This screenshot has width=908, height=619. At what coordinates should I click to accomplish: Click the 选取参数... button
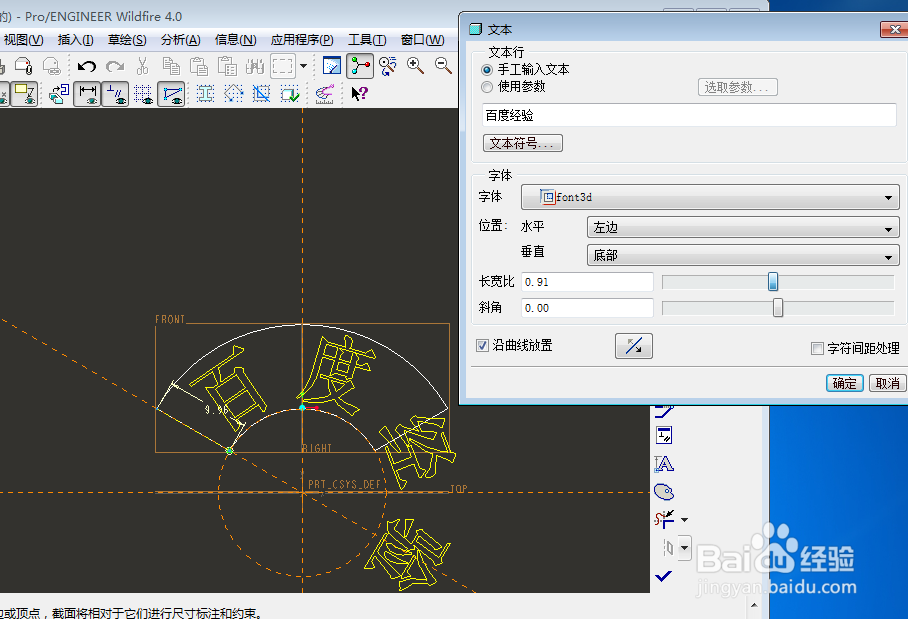[x=737, y=87]
